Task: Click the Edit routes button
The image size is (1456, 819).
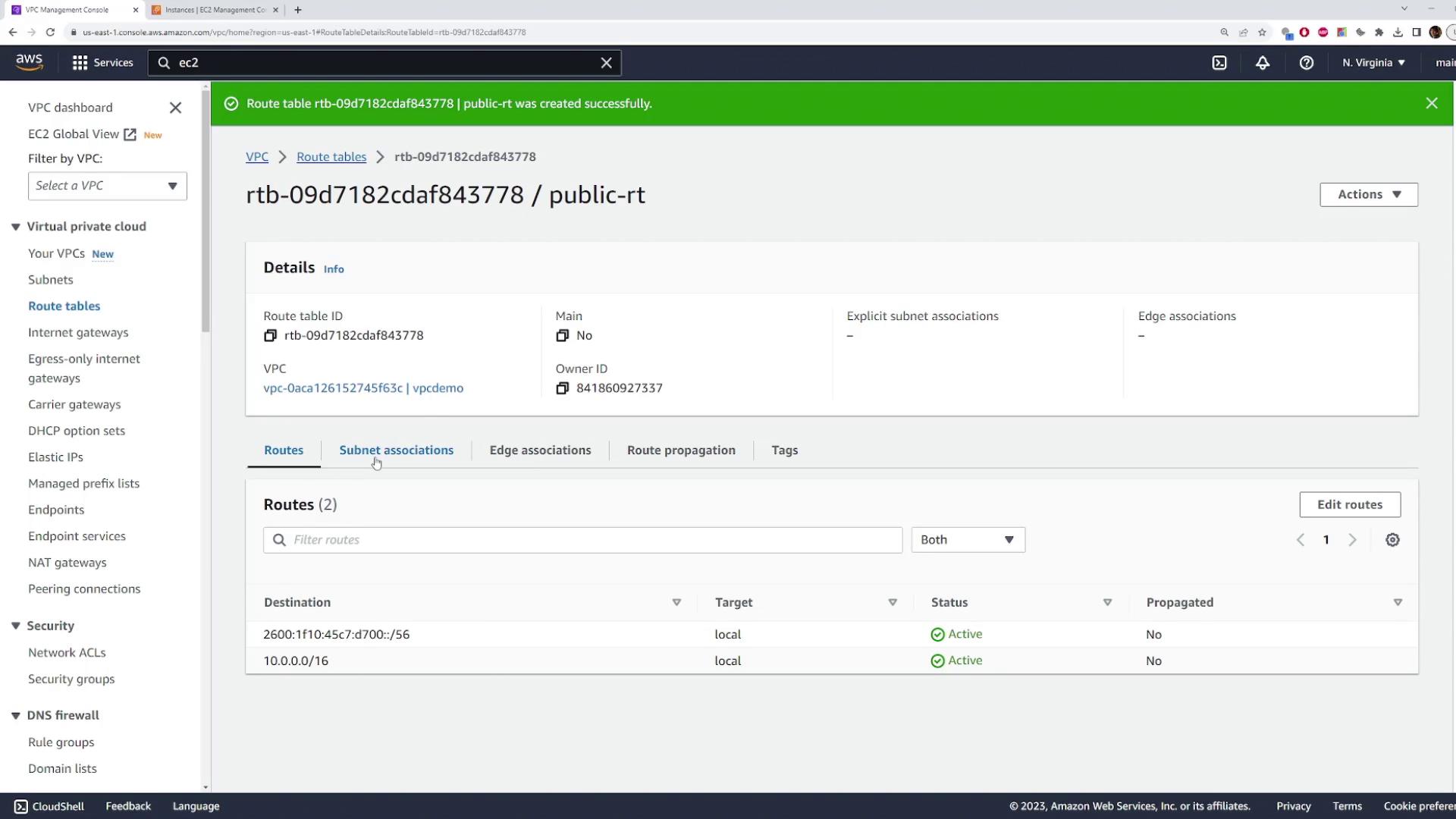Action: coord(1349,505)
